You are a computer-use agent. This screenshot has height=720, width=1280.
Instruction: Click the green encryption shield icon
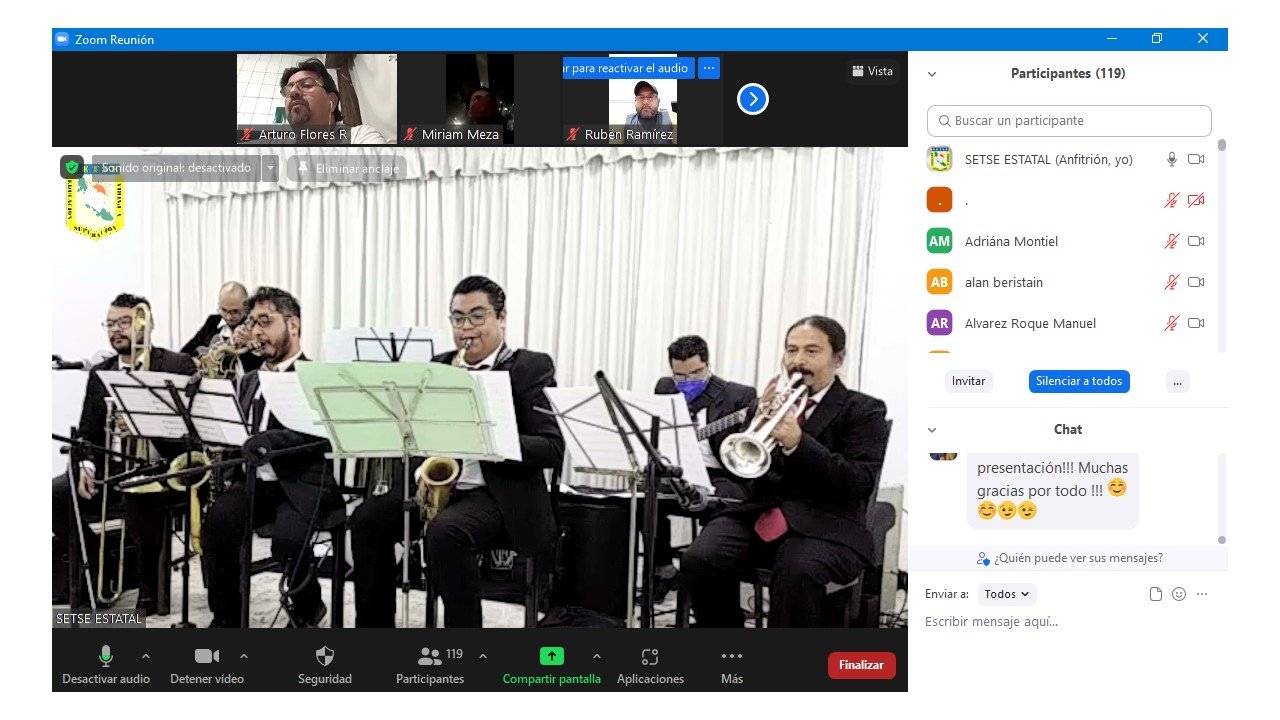pos(72,168)
